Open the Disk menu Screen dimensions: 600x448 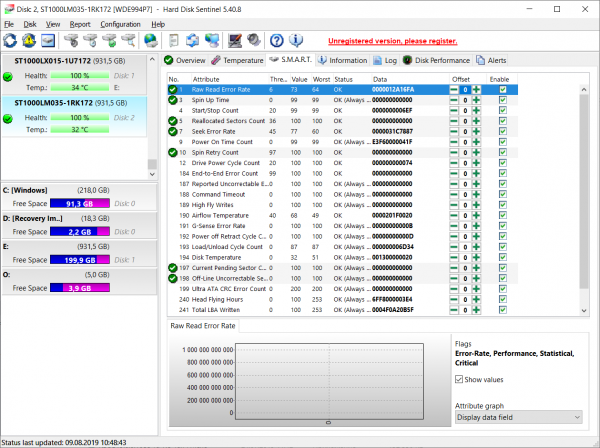click(30, 23)
